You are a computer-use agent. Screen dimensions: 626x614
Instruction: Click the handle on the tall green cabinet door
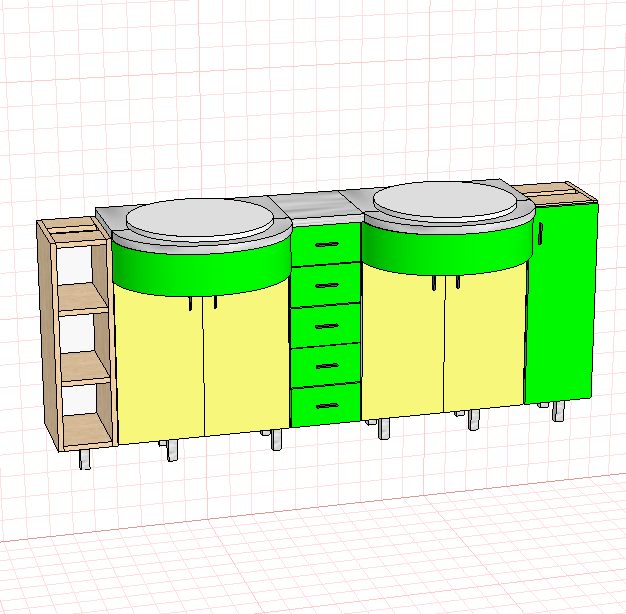coord(540,234)
